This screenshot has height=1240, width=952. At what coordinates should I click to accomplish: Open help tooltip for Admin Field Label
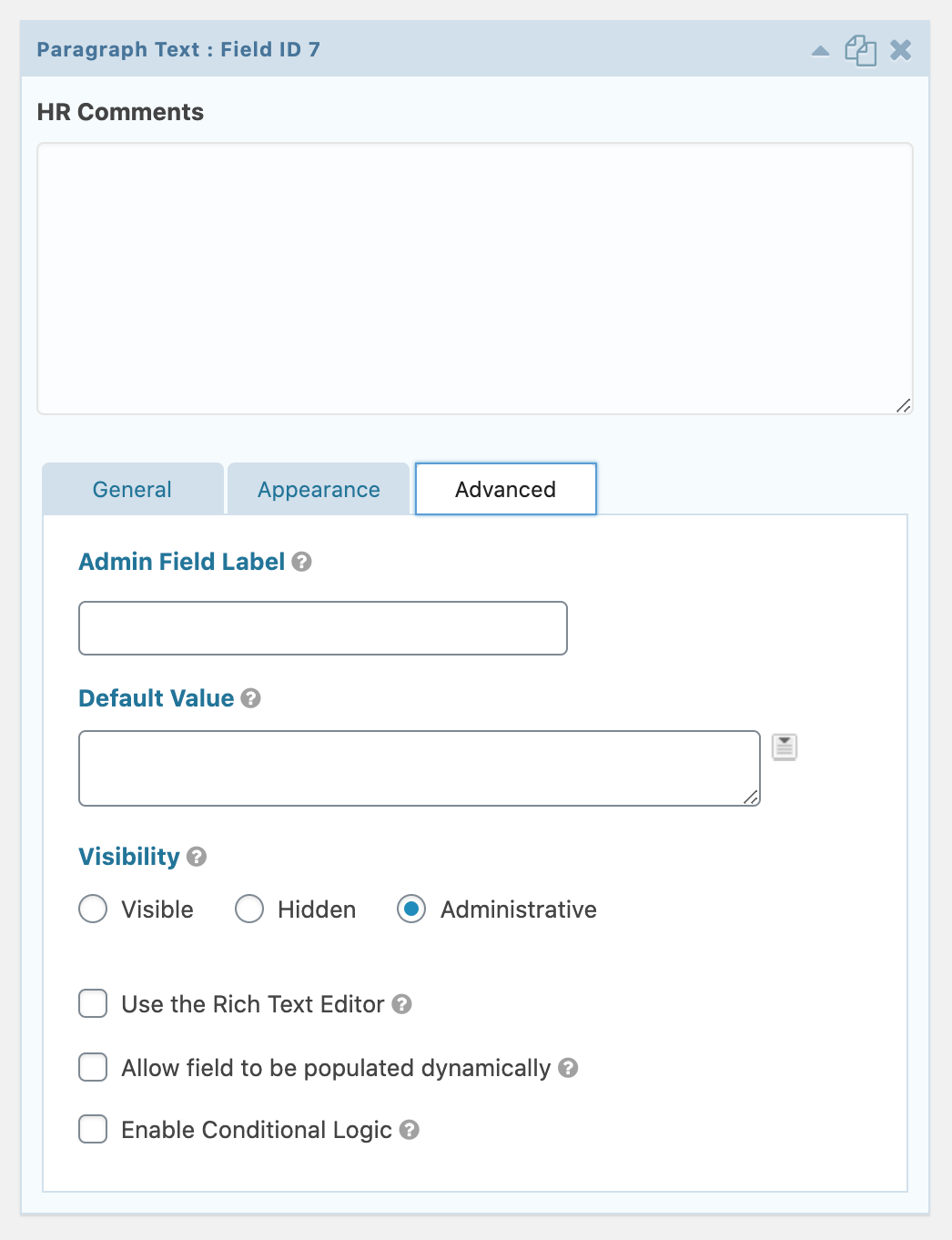(x=301, y=562)
